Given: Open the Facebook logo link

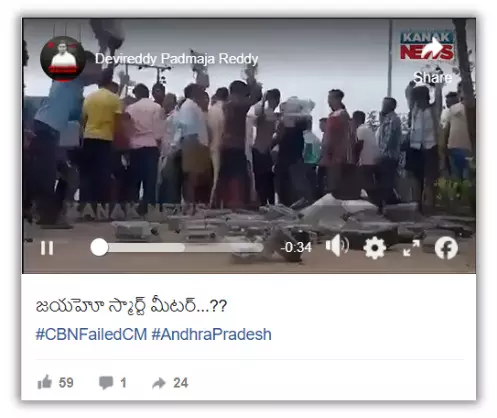Looking at the screenshot, I should coord(446,248).
